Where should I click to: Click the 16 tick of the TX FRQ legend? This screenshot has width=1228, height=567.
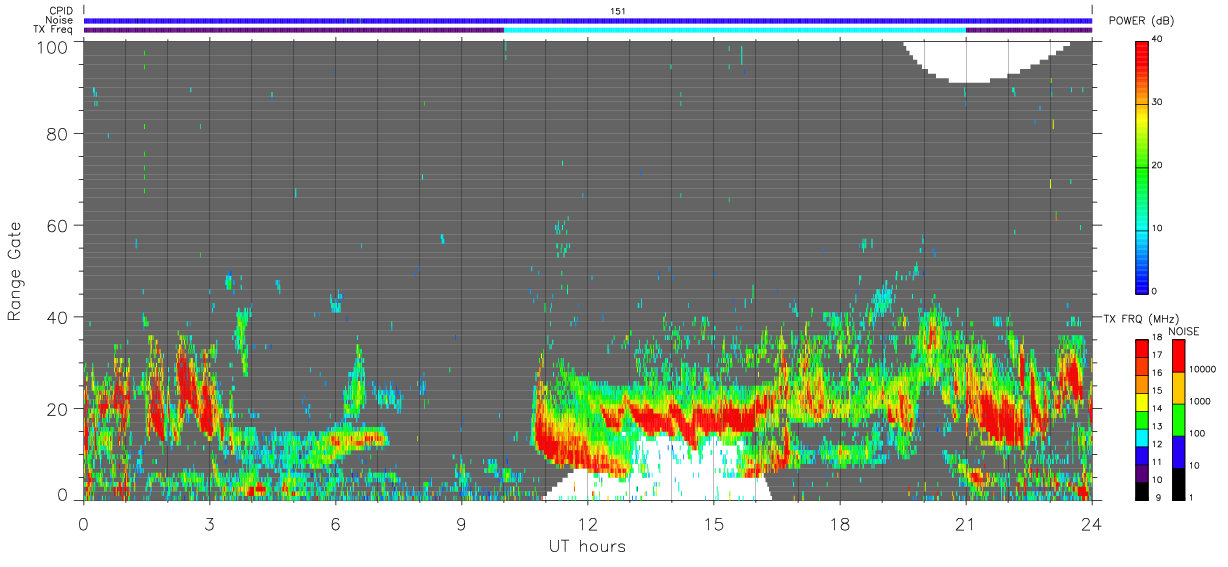tap(1157, 373)
